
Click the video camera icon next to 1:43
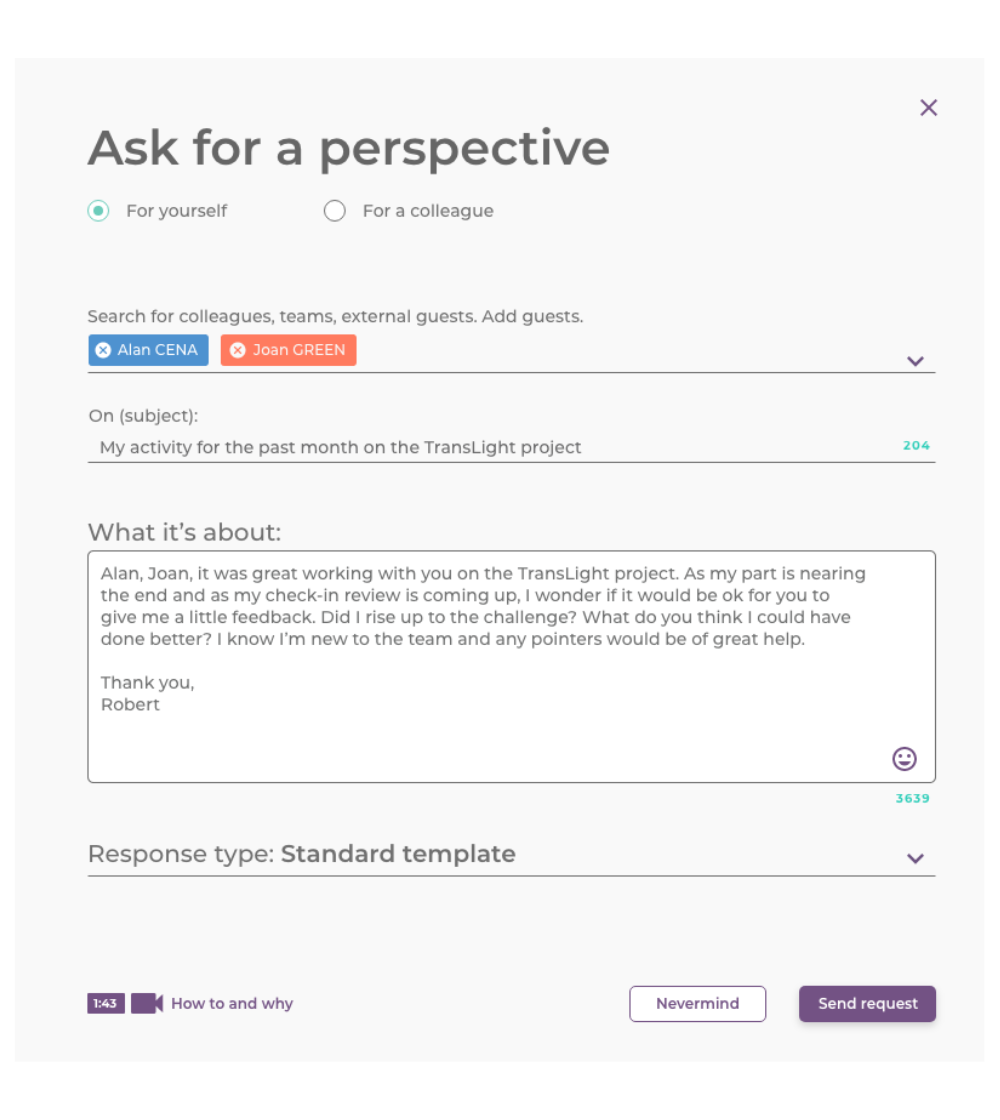tap(146, 1003)
